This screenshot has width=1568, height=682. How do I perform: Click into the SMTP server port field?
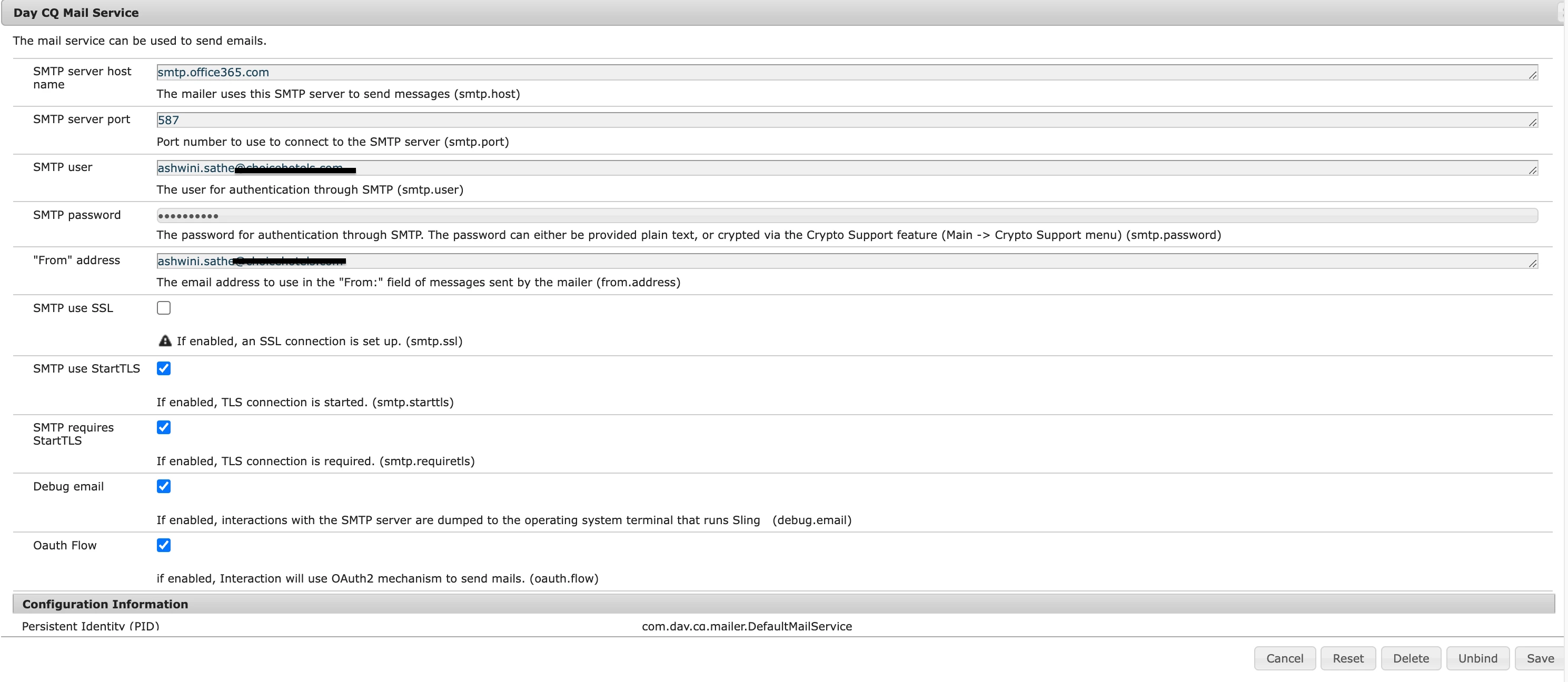[846, 120]
